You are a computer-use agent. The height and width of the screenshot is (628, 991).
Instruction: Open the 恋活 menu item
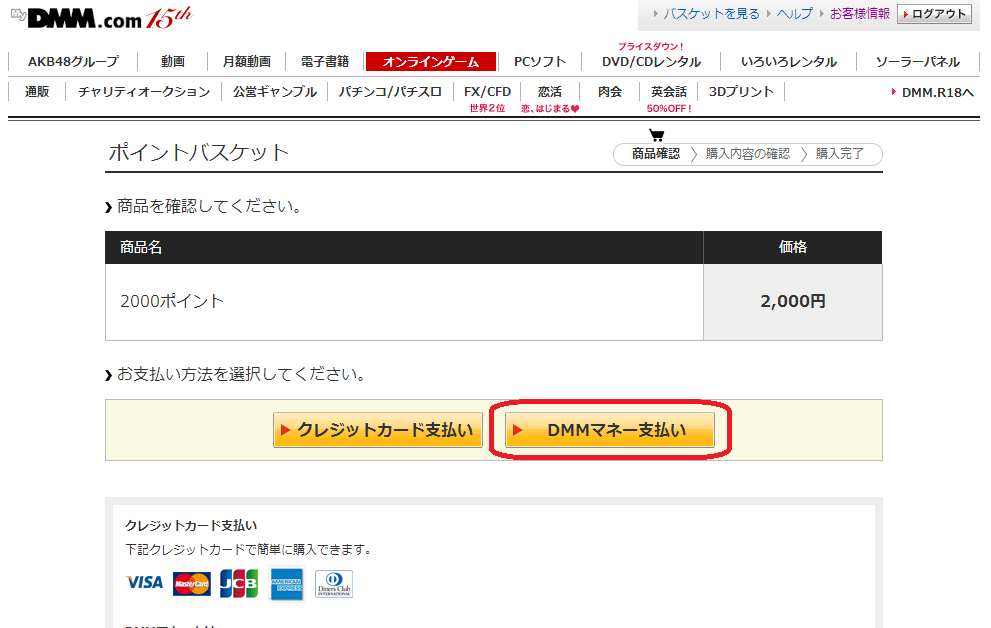click(549, 92)
